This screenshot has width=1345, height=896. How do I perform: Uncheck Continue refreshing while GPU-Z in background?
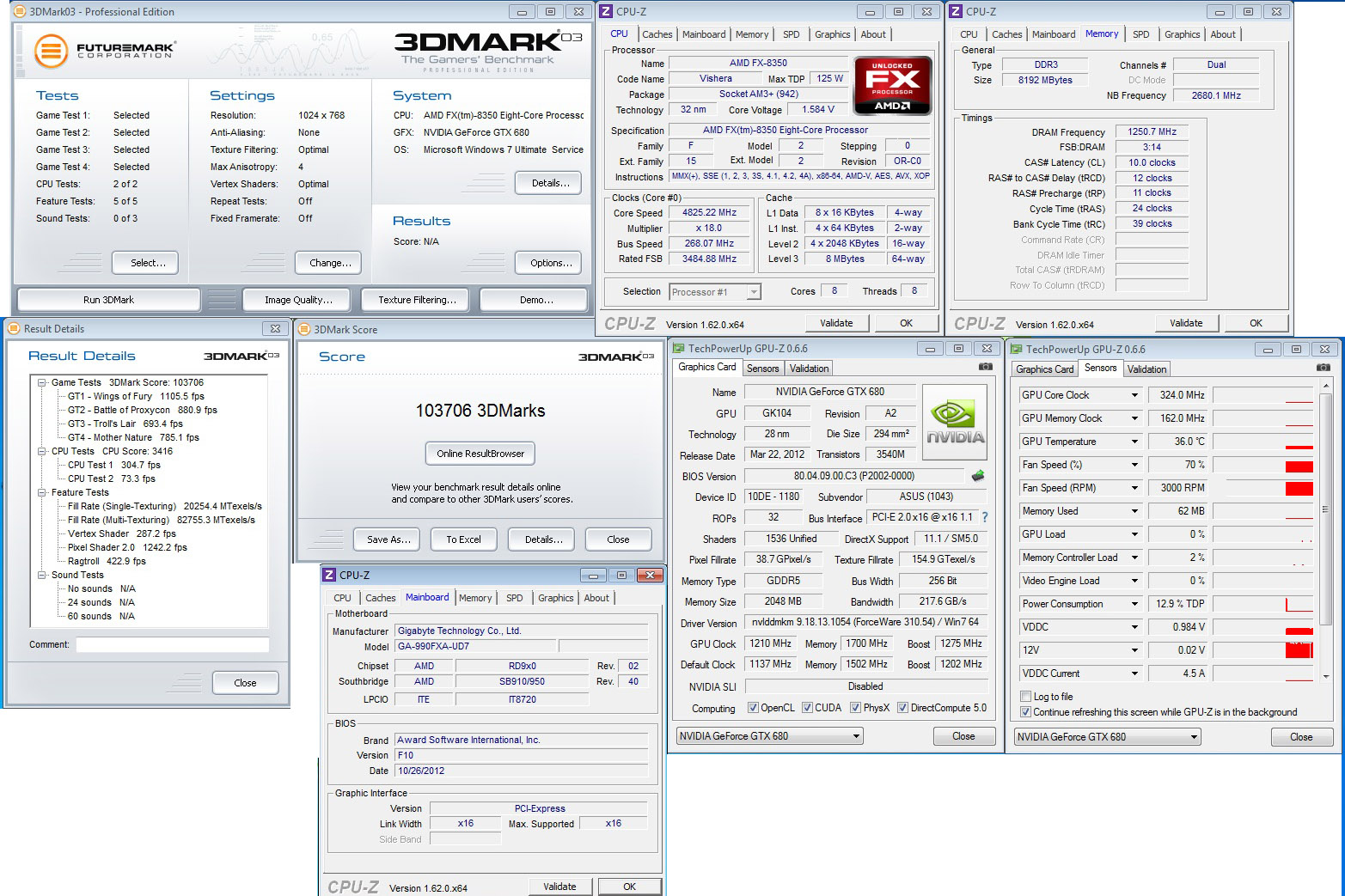point(1025,712)
